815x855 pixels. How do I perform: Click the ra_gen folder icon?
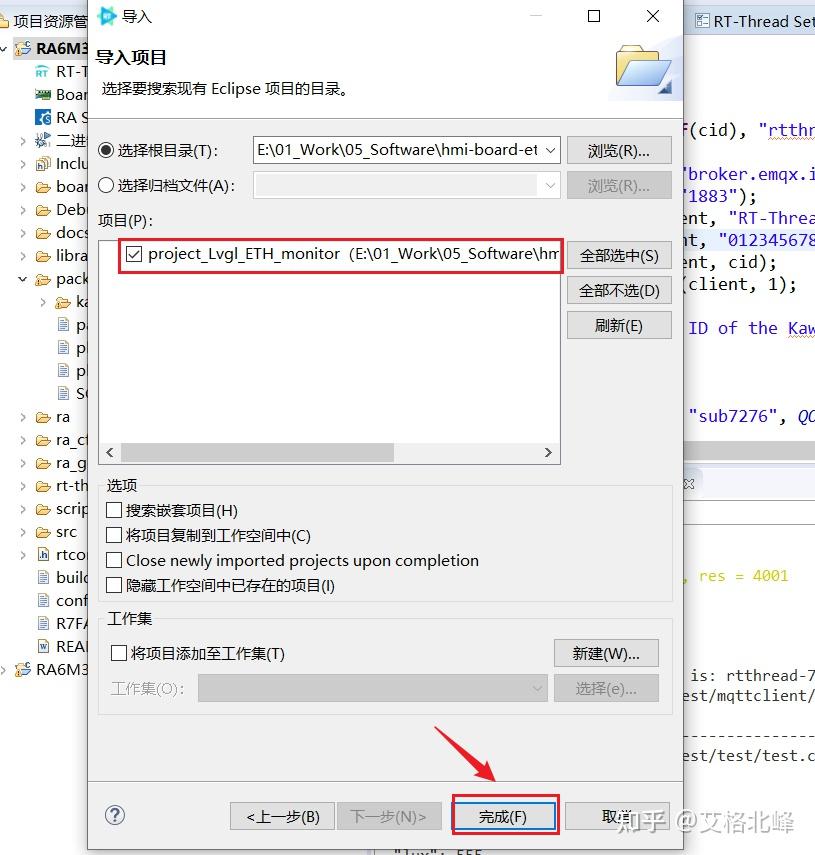pos(43,463)
